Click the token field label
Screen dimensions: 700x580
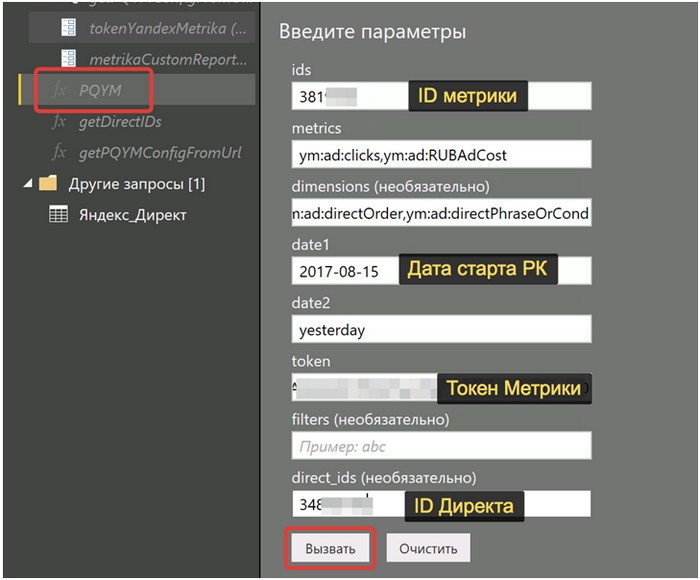311,361
